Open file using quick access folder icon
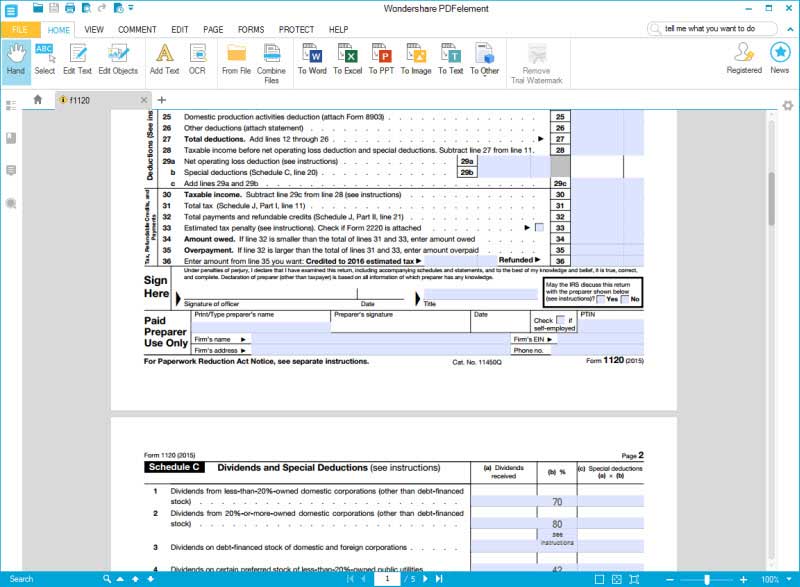Image resolution: width=800 pixels, height=587 pixels. pyautogui.click(x=38, y=8)
